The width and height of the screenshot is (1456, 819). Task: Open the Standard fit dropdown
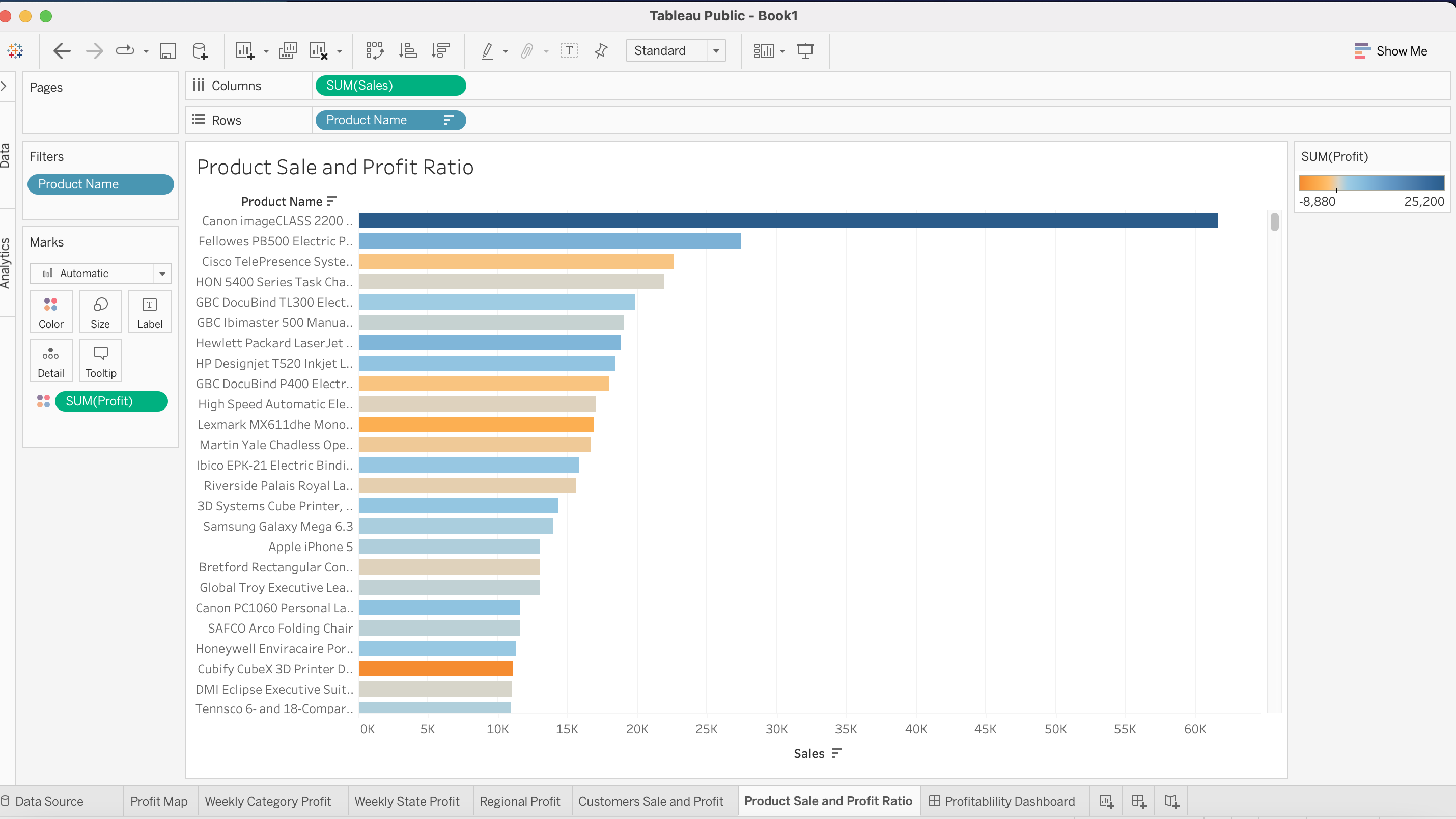click(x=676, y=51)
